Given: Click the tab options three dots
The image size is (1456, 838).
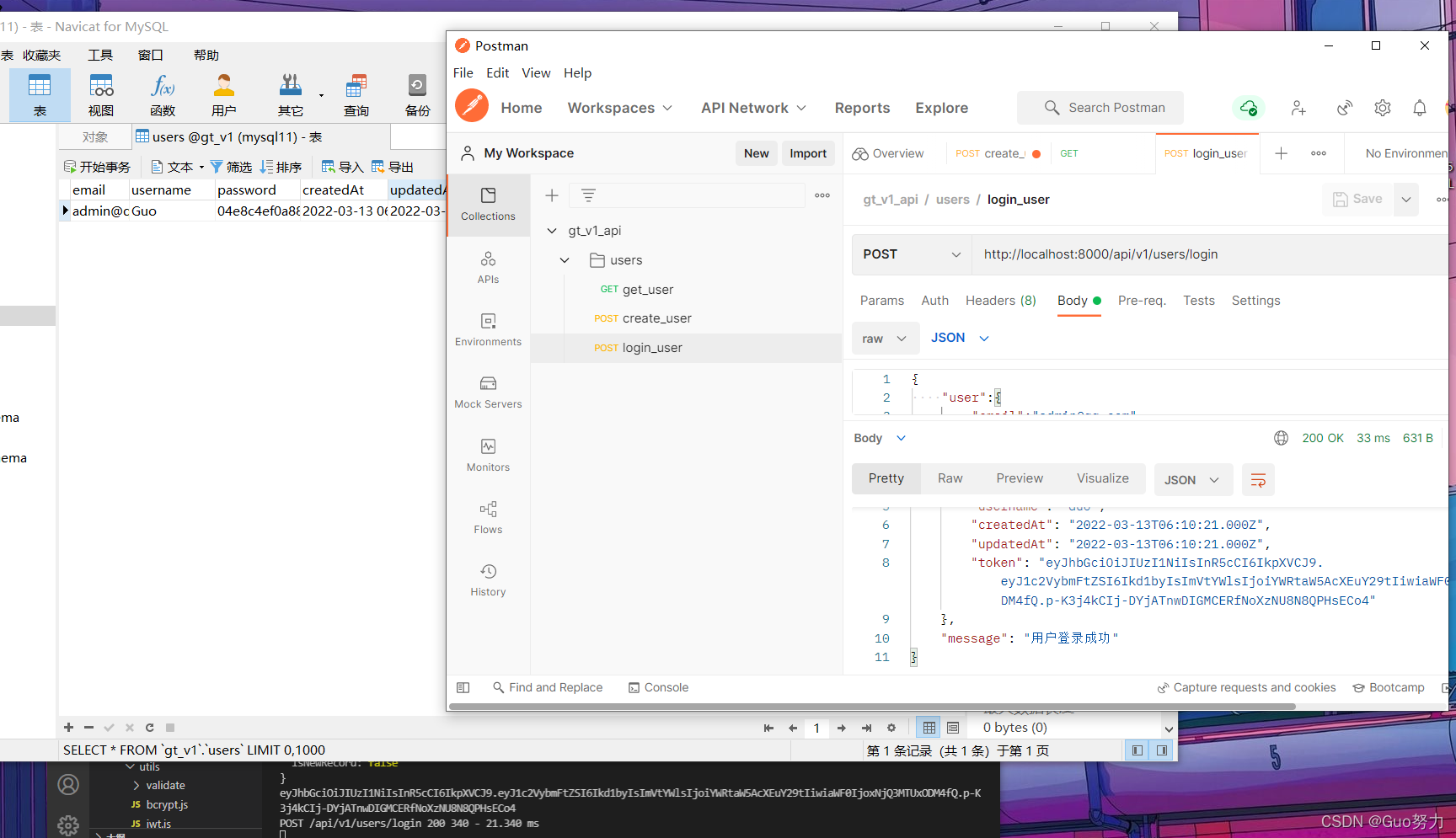Looking at the screenshot, I should pos(1319,153).
